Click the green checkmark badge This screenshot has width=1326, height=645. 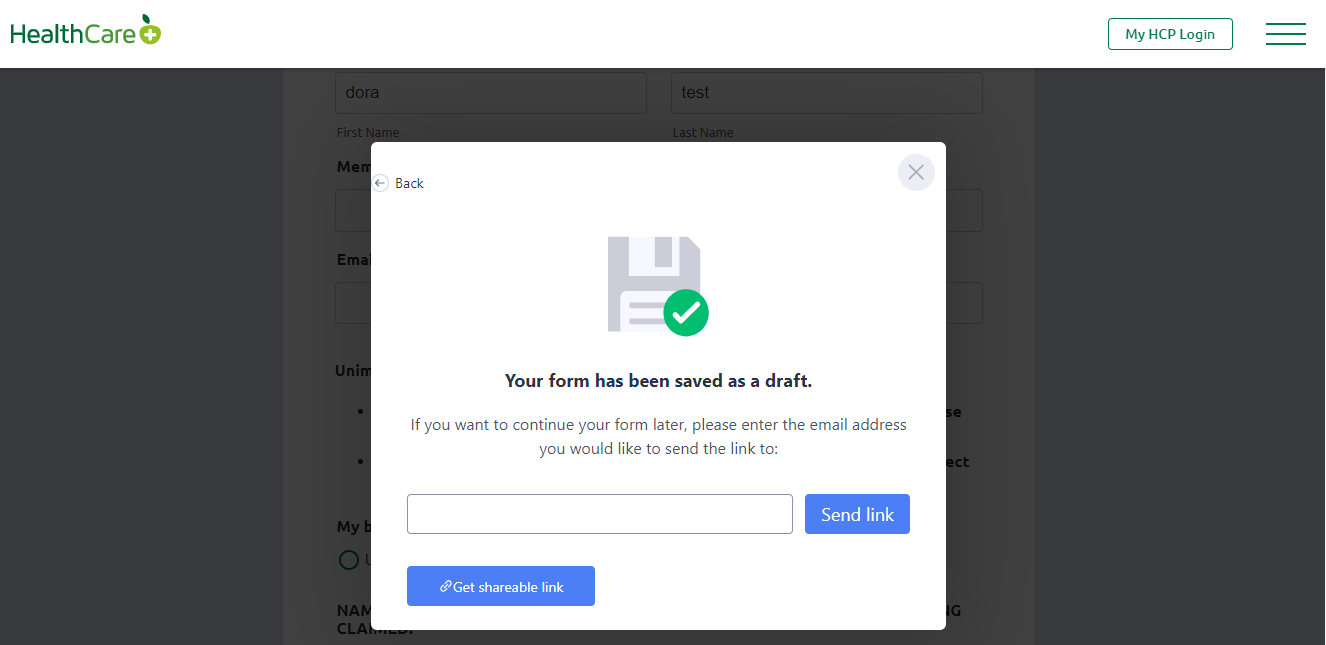686,313
